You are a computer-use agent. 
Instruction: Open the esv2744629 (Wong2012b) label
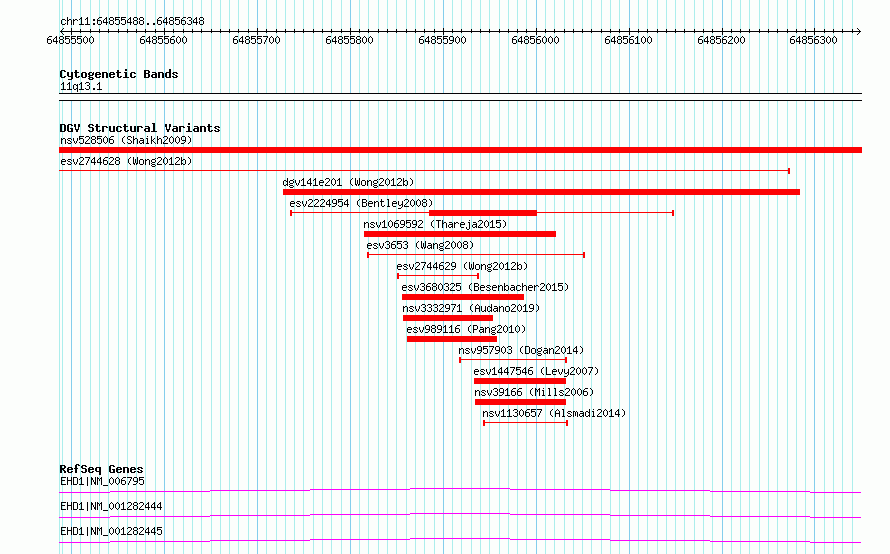462,266
